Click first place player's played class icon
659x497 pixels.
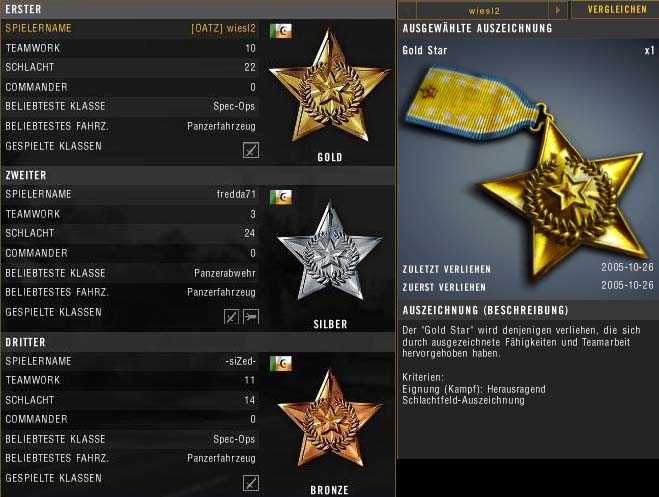(x=251, y=150)
